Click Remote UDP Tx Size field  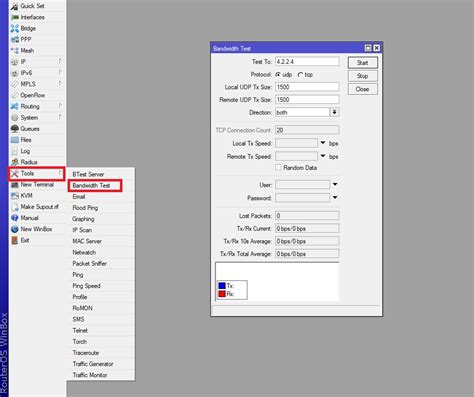point(307,100)
